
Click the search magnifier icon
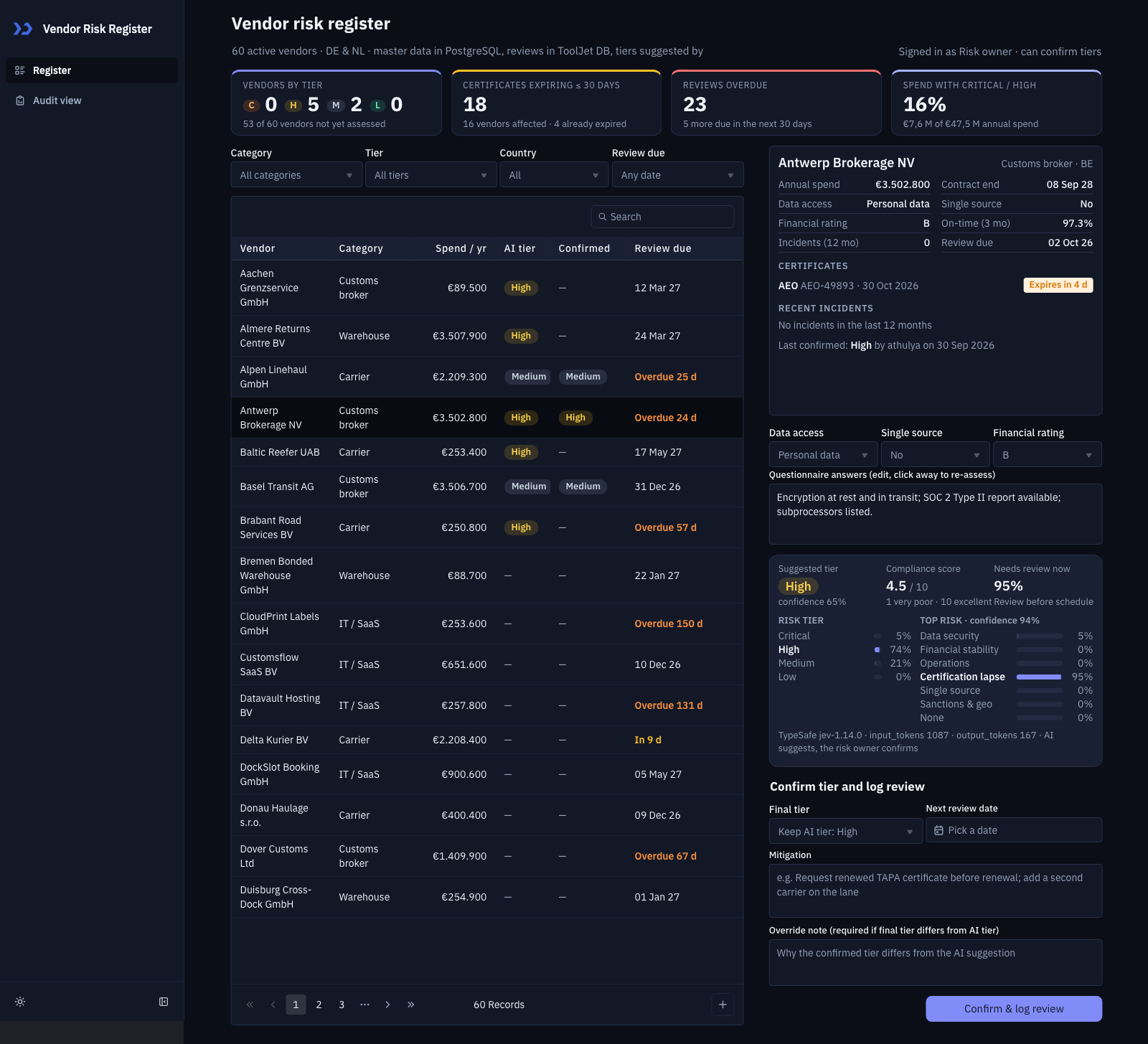click(603, 217)
